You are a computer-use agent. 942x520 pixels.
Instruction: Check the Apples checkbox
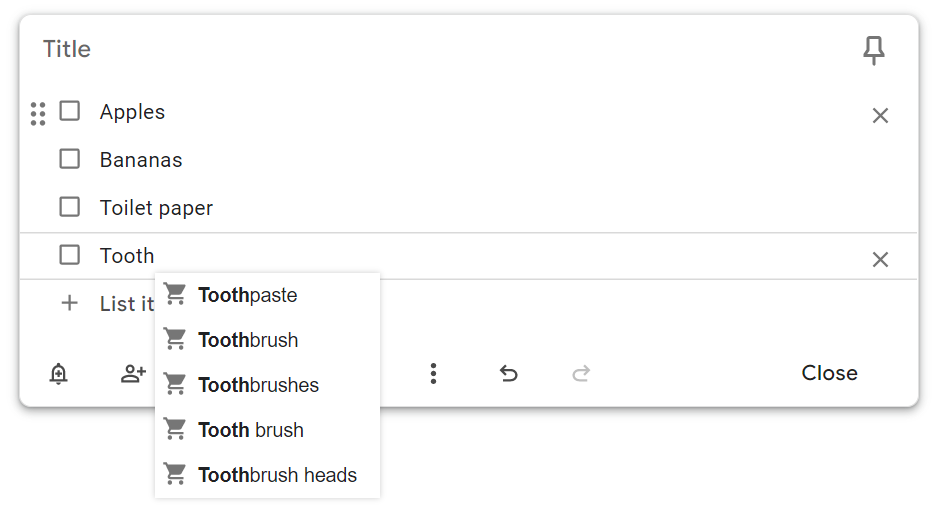tap(70, 111)
